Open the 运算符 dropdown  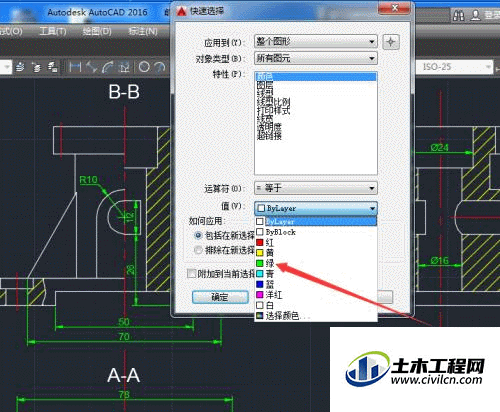(316, 188)
